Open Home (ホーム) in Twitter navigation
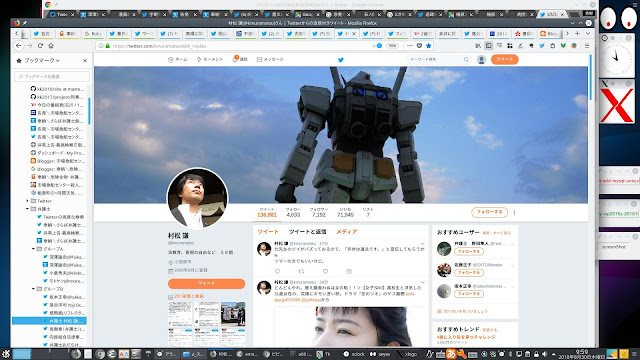 pos(178,60)
